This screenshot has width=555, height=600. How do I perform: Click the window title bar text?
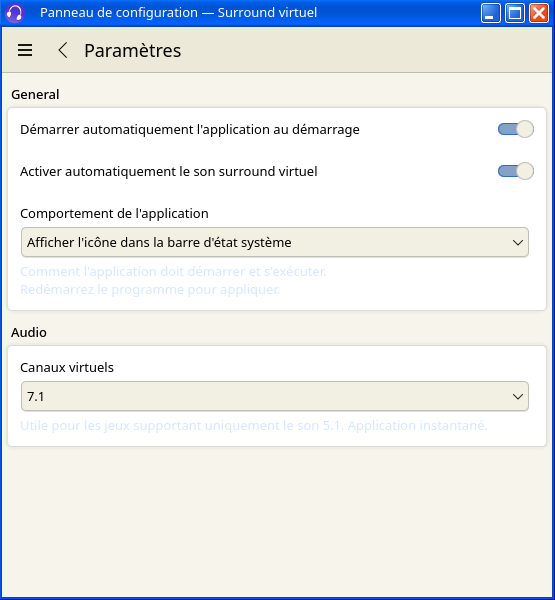click(x=178, y=13)
